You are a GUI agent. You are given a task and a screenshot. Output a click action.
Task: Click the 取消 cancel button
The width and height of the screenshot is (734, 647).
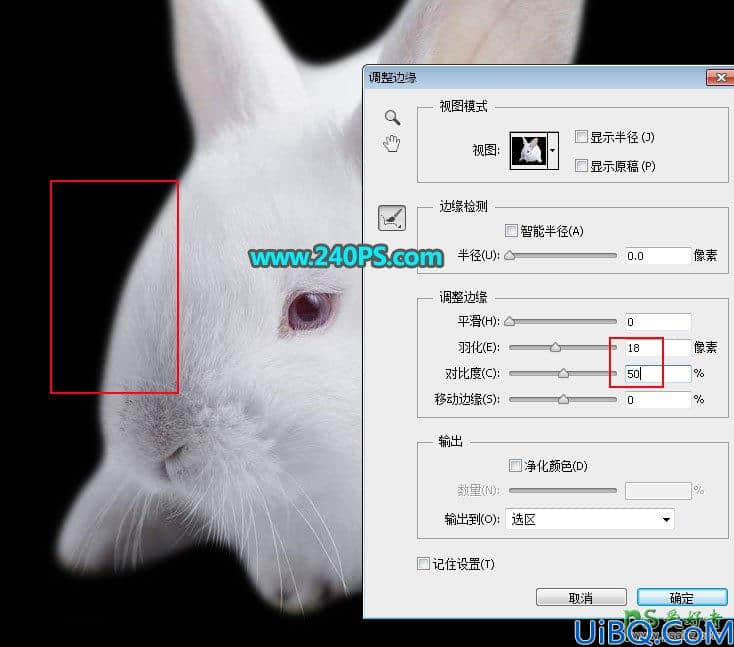click(581, 597)
